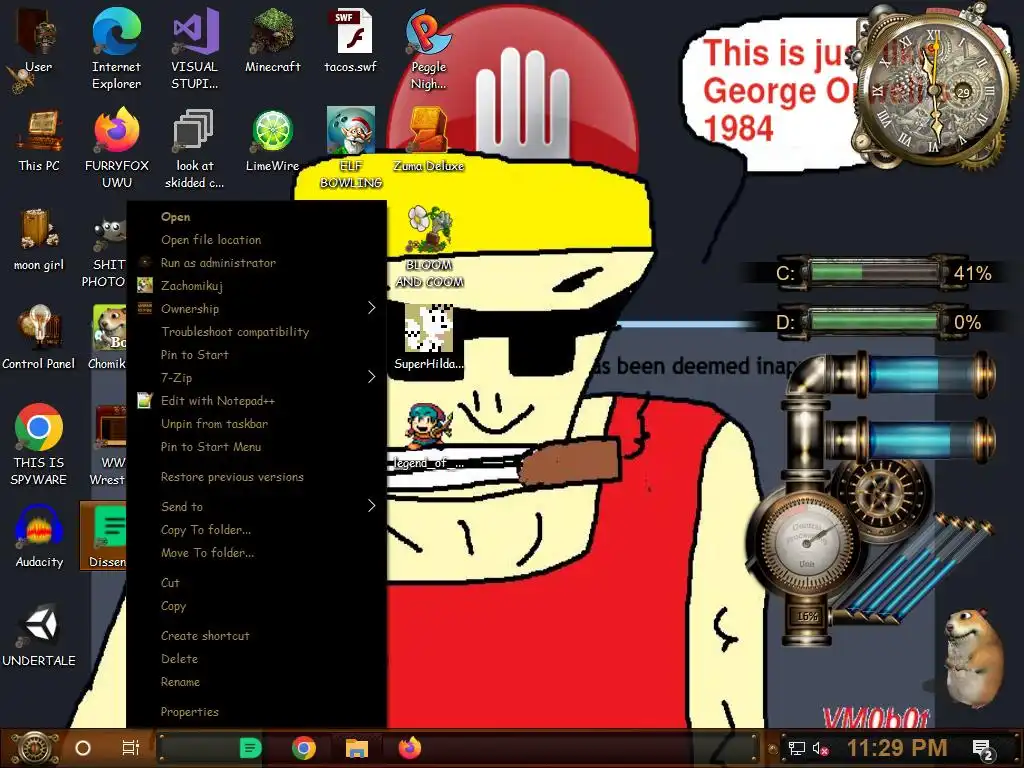
Task: Click the steampunk clock widget
Action: point(934,88)
